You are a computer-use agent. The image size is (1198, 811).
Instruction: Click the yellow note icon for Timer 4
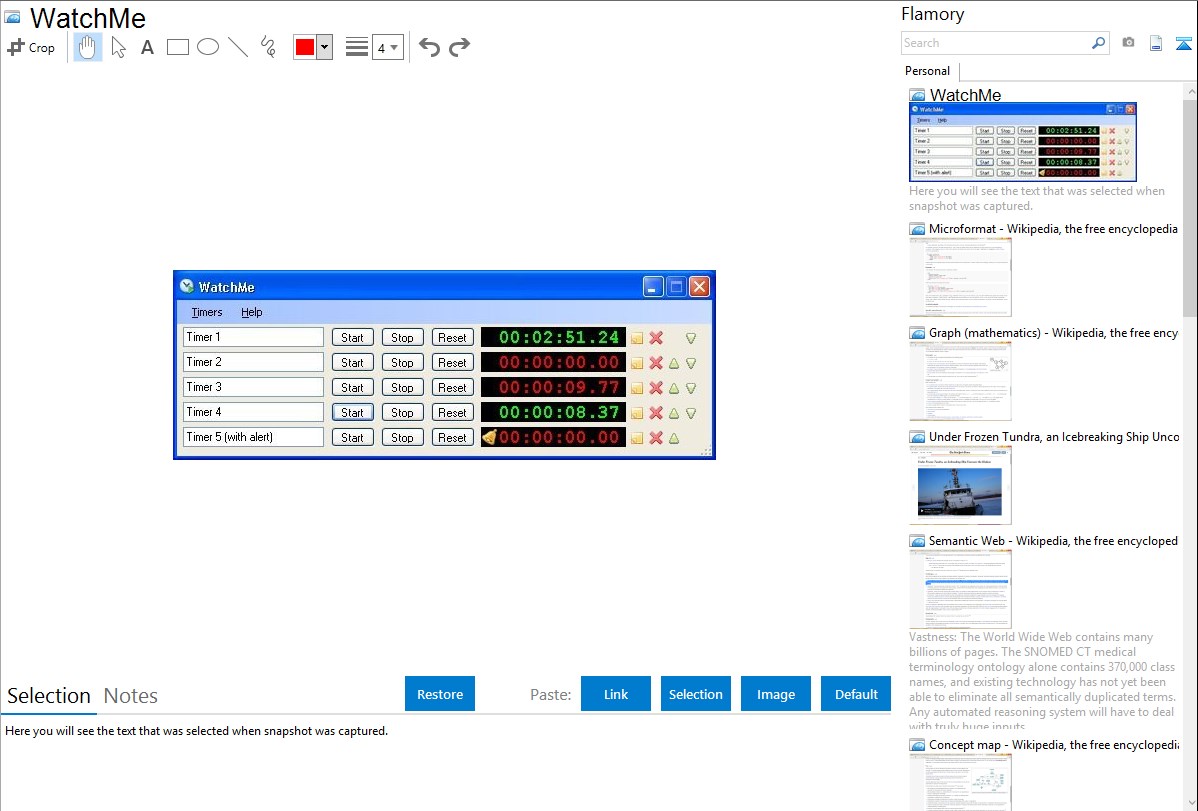pyautogui.click(x=637, y=414)
